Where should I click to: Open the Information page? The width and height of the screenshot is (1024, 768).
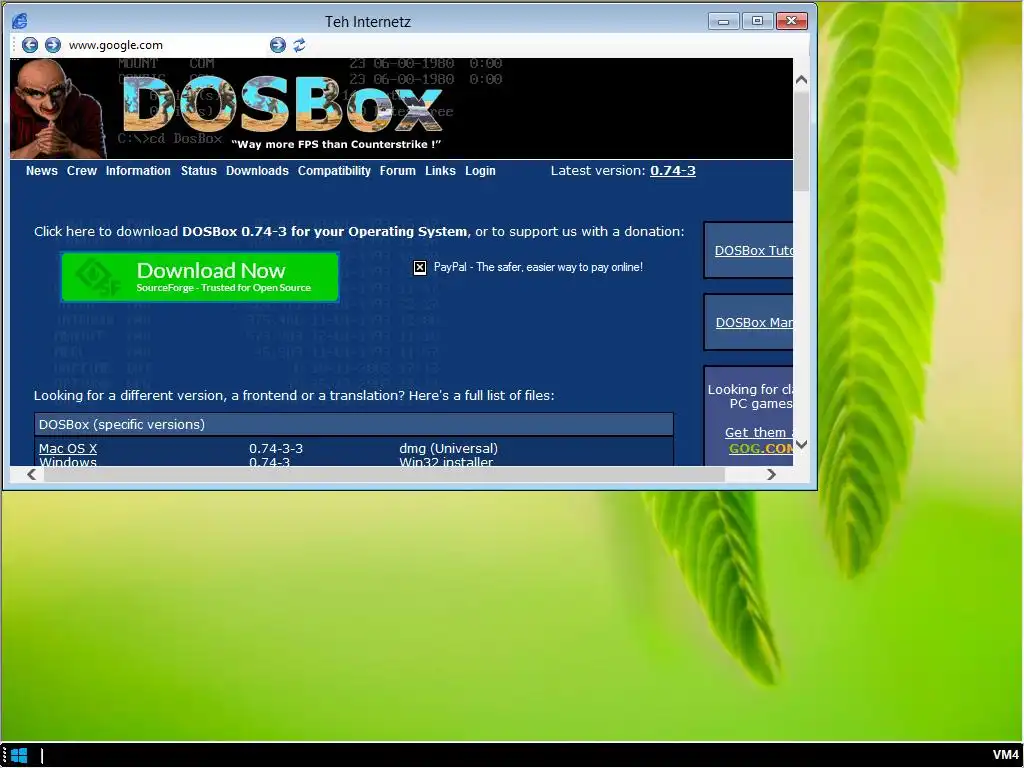pyautogui.click(x=138, y=171)
